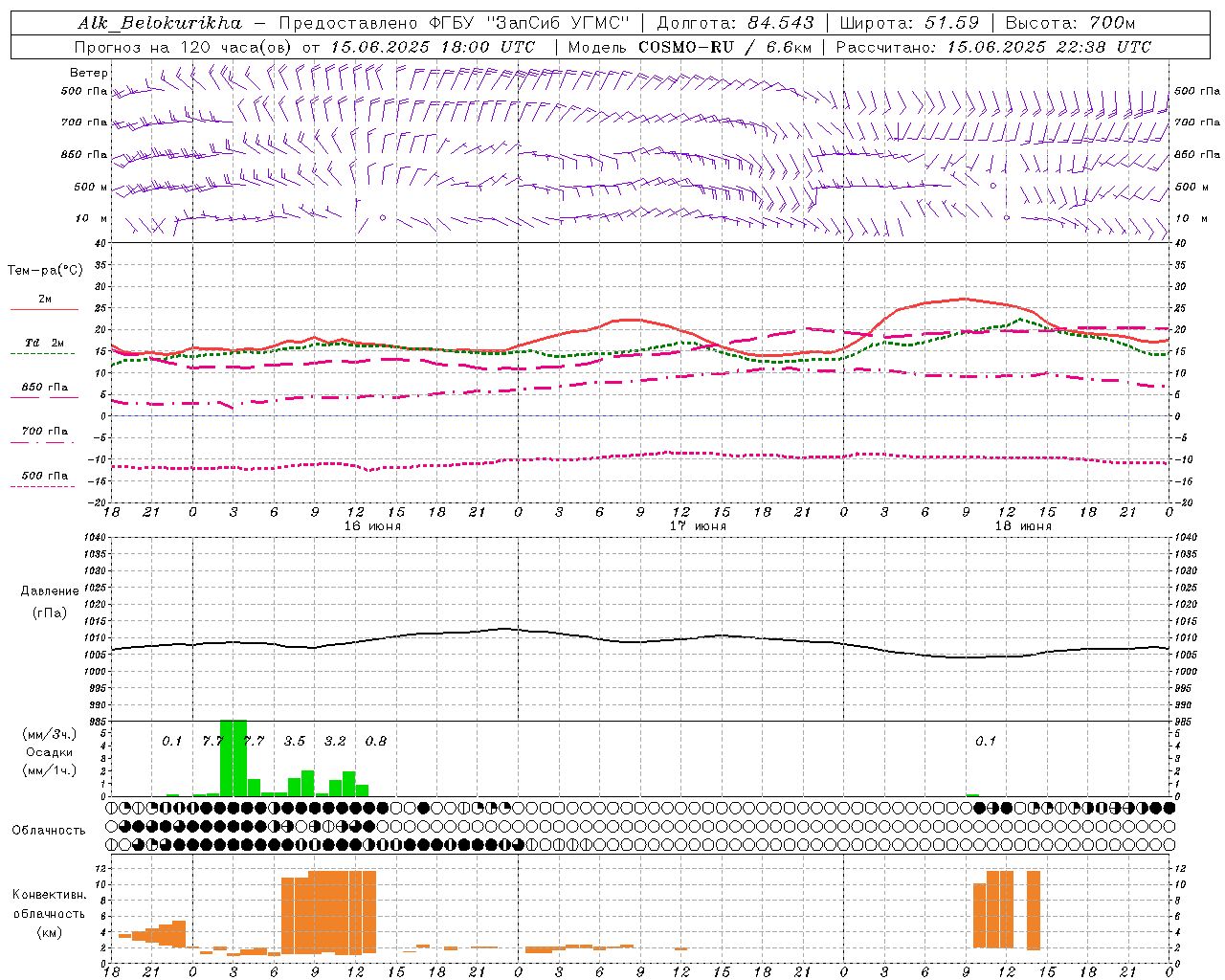Click the 18 июня date label
1225x980 pixels.
[x=1023, y=526]
